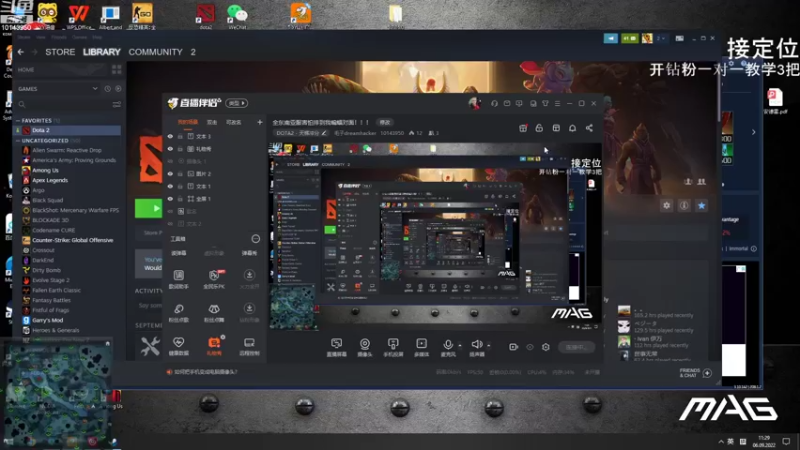Click the headset customer service icon
This screenshot has width=800, height=450.
(x=494, y=104)
